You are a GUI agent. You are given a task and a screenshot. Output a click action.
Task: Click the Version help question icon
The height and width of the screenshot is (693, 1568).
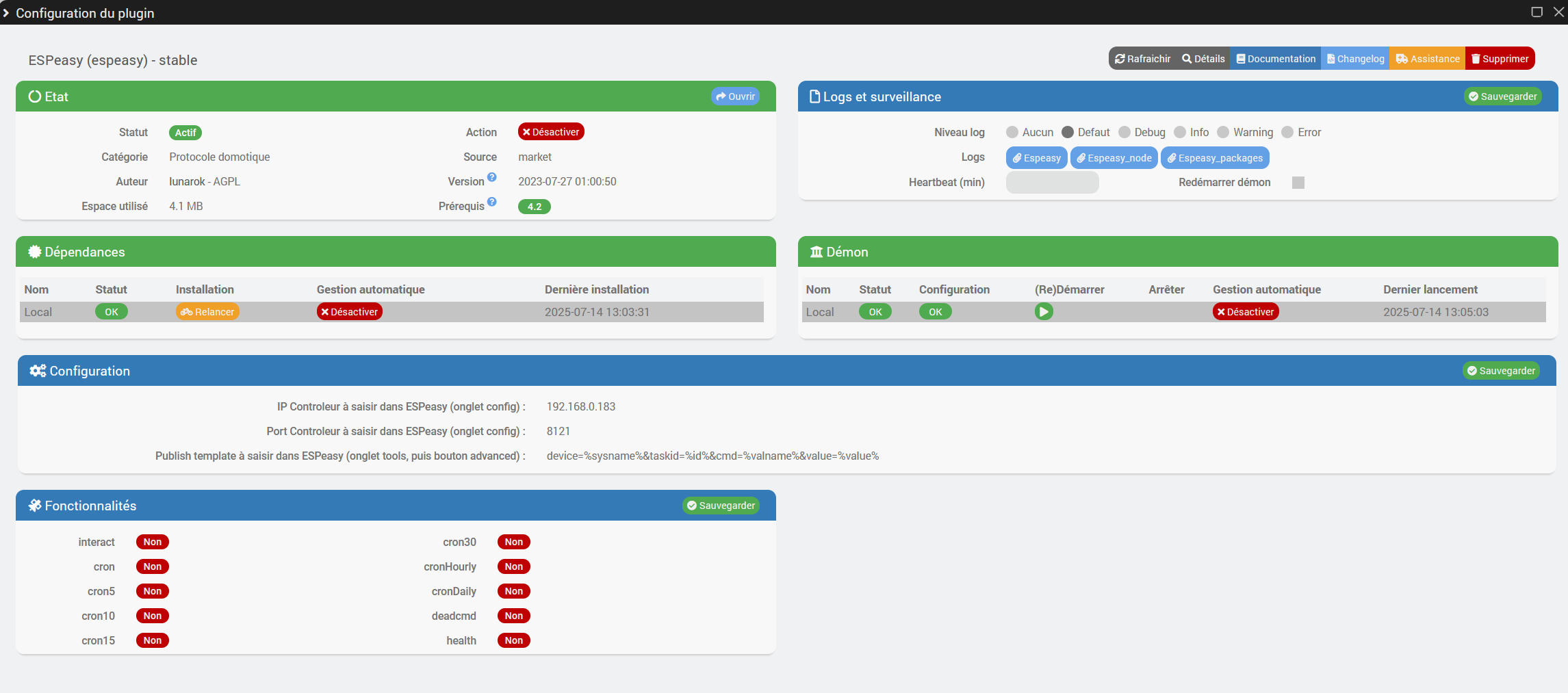point(492,178)
